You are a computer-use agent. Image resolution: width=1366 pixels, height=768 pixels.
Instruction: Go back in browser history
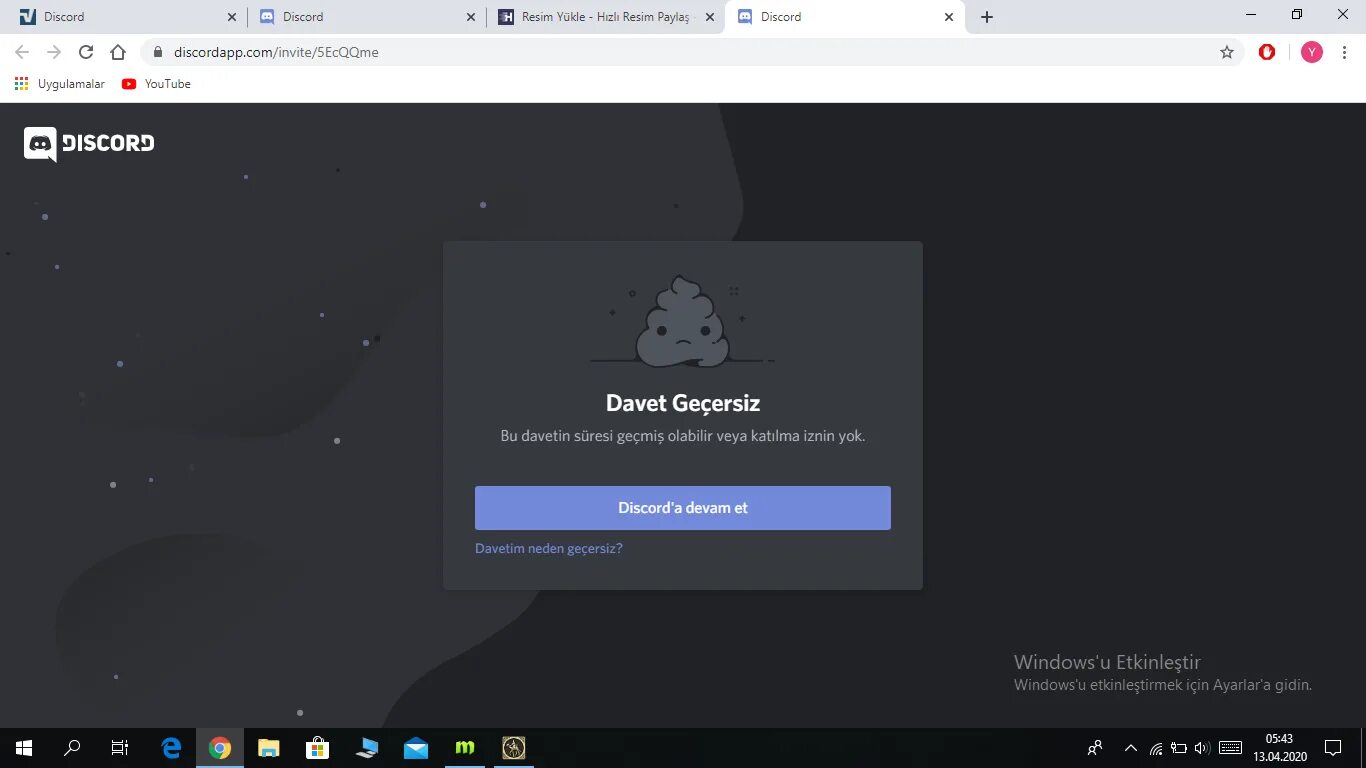(22, 52)
